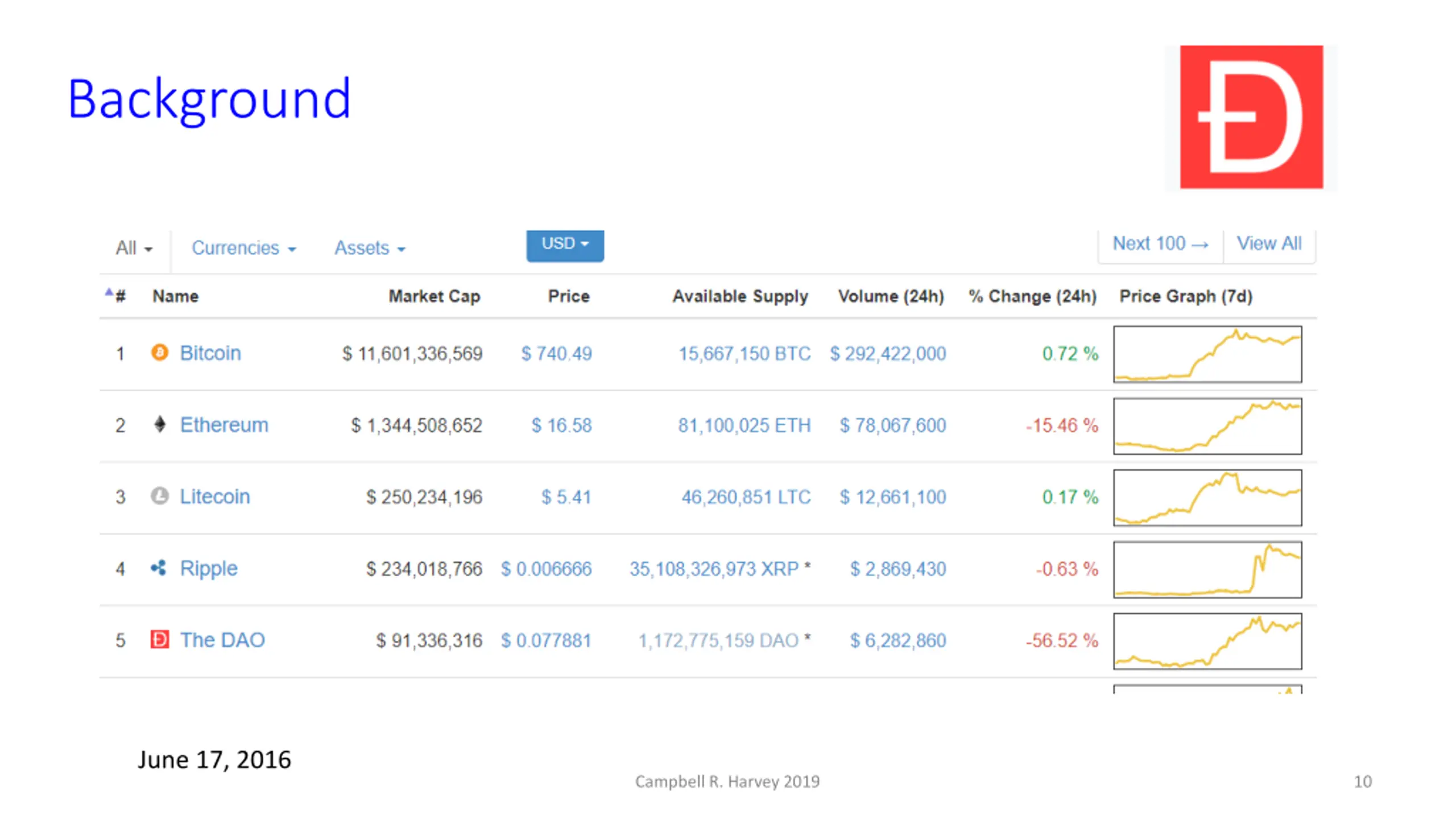Select The DAO change -56.52 %
Screen dimensions: 1456x819
tap(1062, 640)
